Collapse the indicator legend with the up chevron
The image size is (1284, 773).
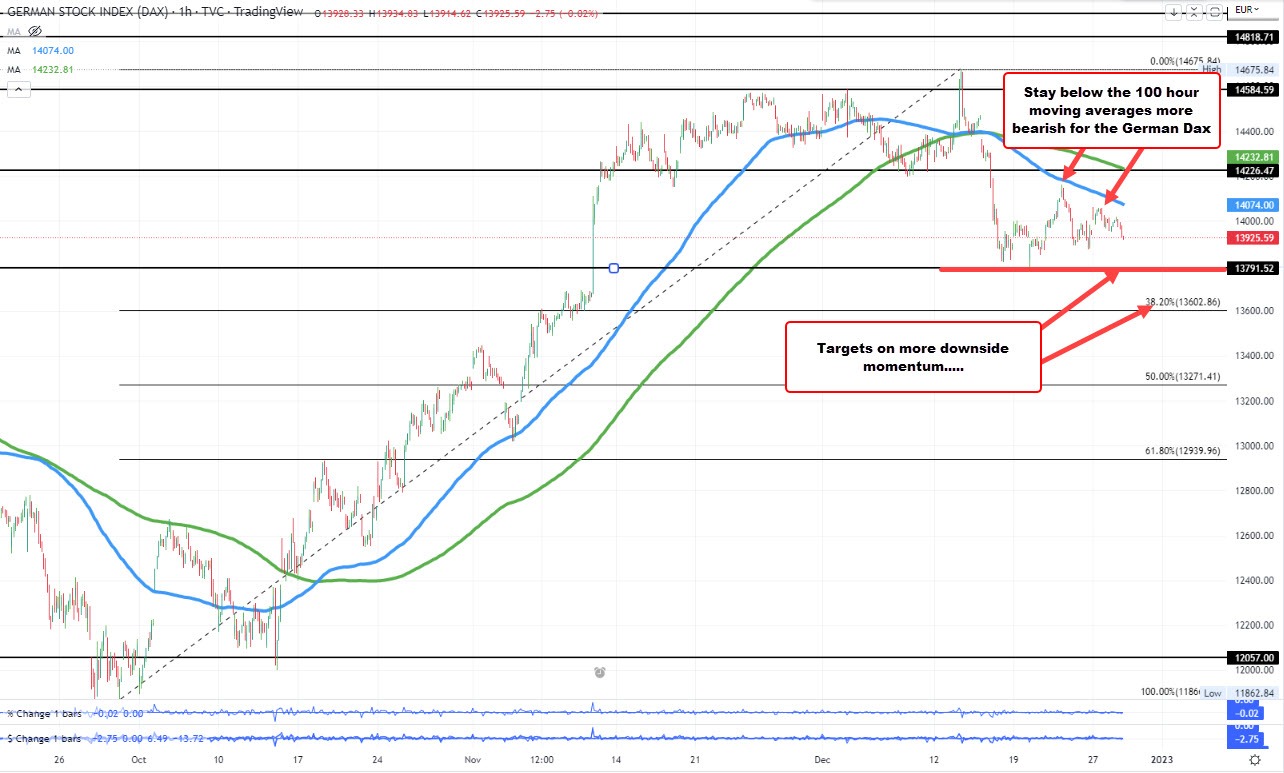18,89
